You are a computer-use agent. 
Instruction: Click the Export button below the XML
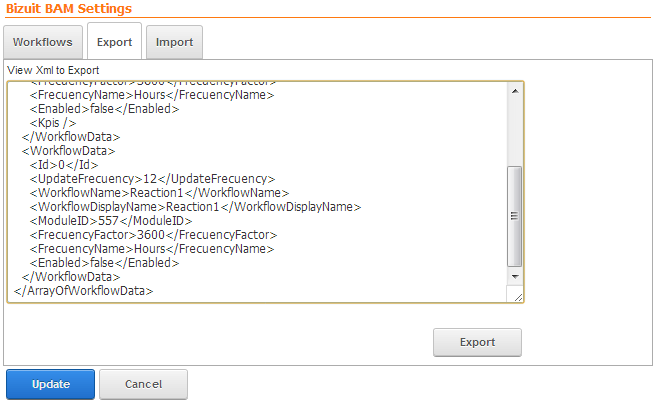477,342
